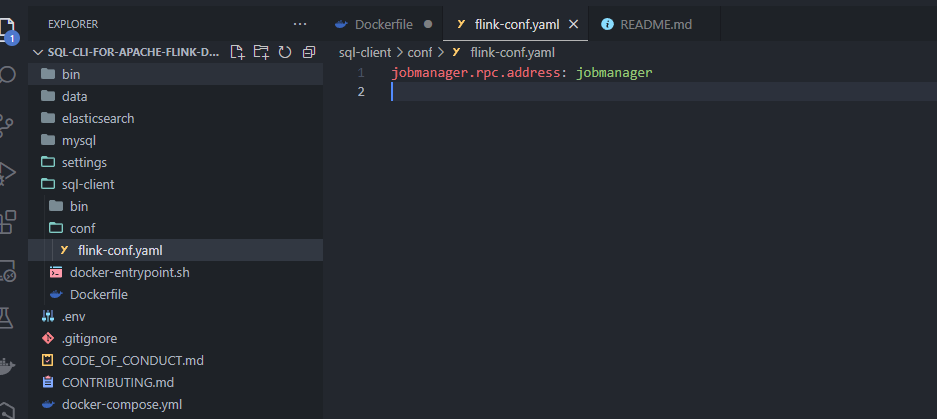This screenshot has height=419, width=937.
Task: Open Dockerfile in the sql-client folder
Action: coord(175,295)
